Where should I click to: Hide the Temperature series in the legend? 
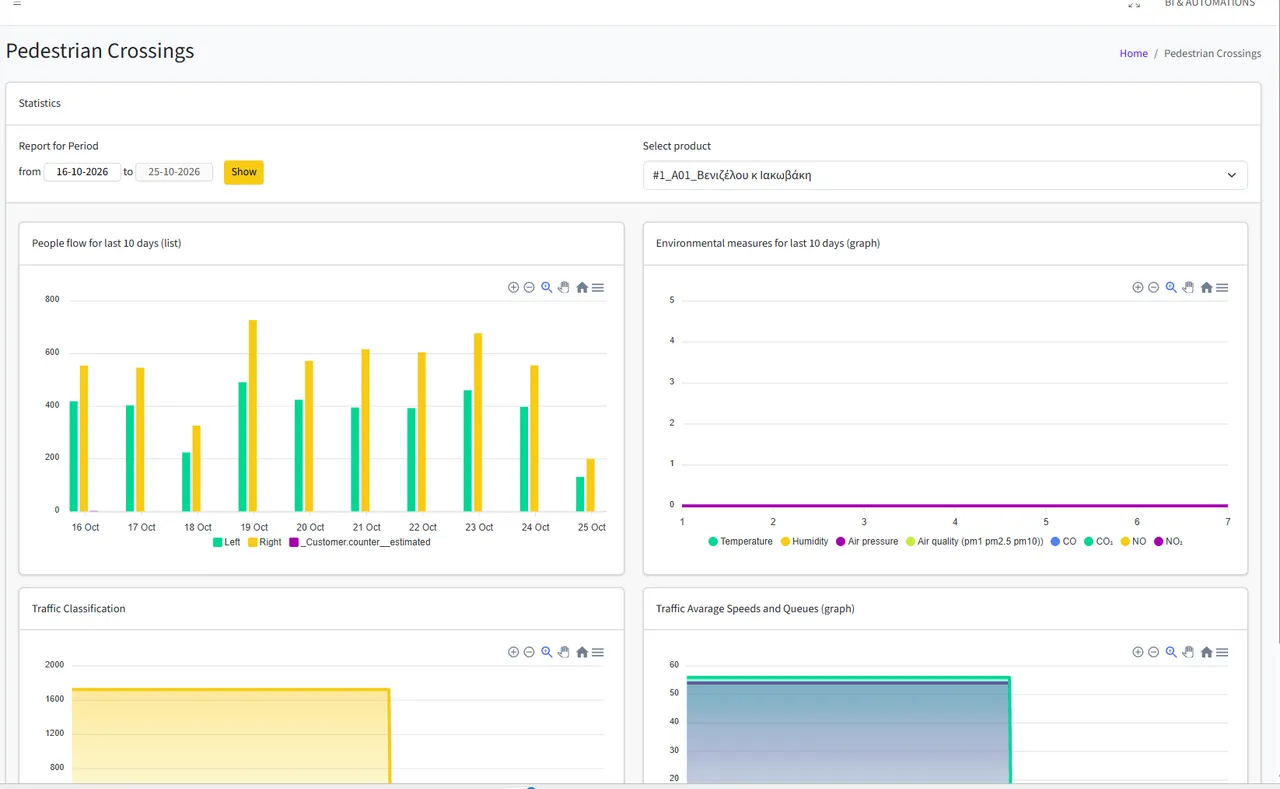(740, 541)
